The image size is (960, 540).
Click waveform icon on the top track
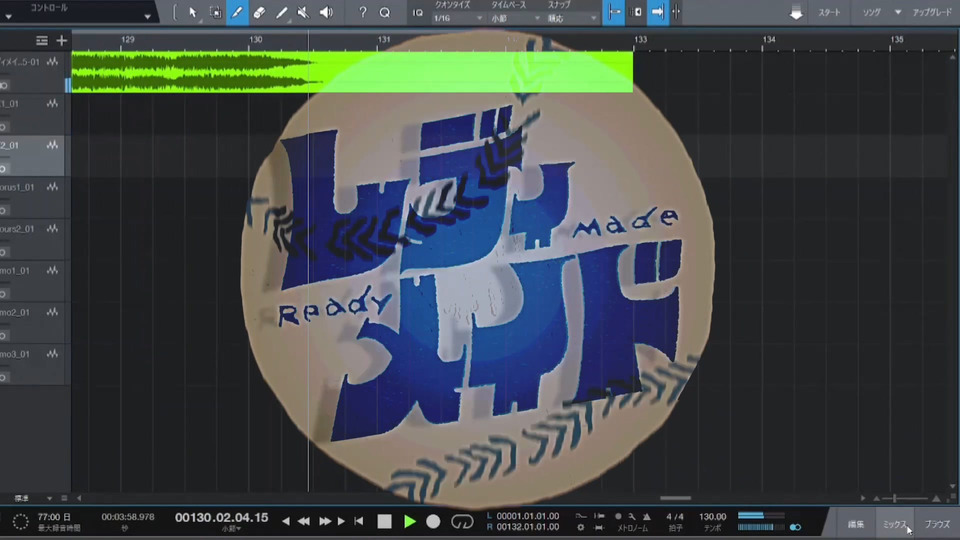53,62
